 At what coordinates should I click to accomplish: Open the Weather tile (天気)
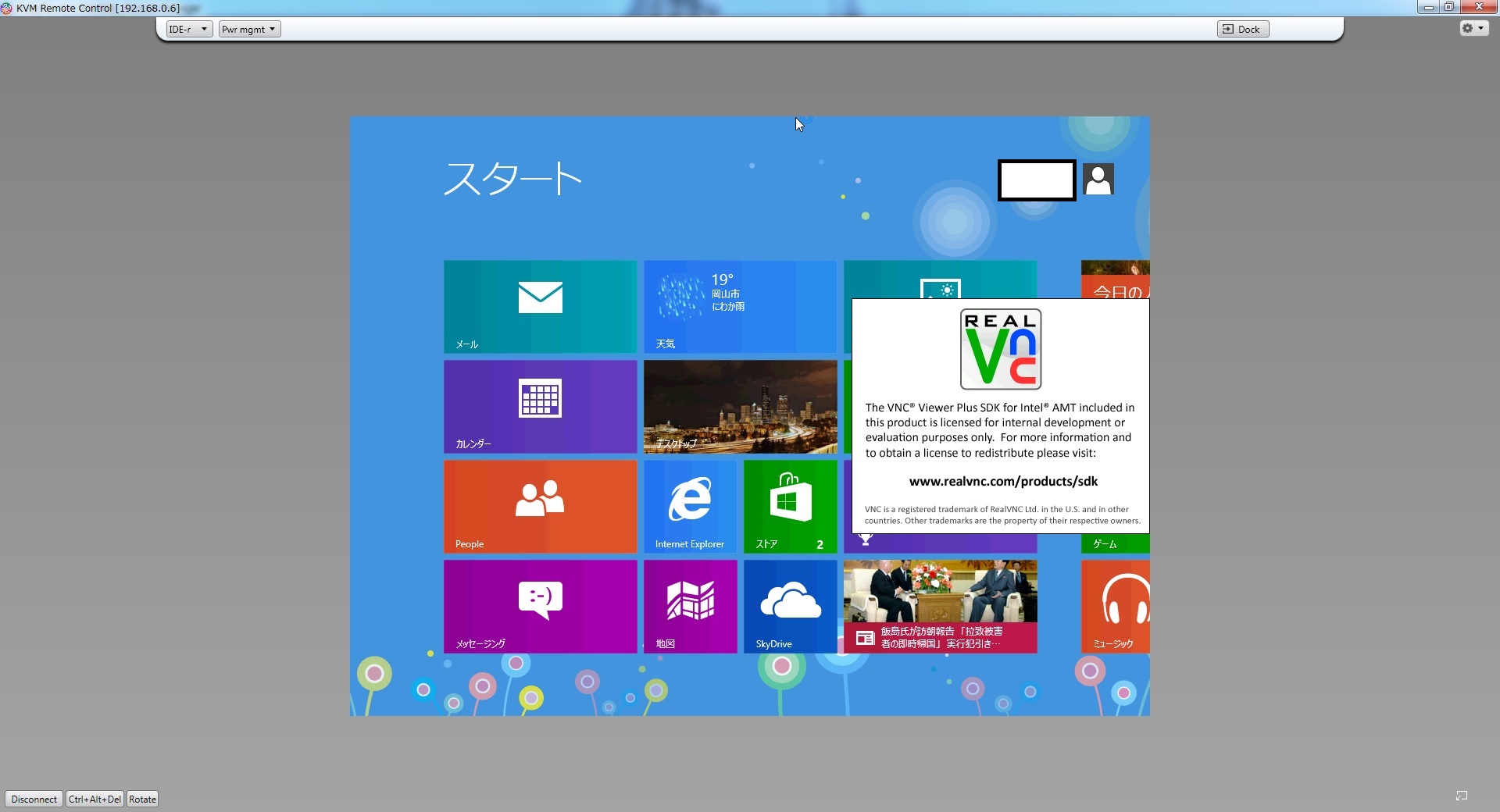(740, 306)
